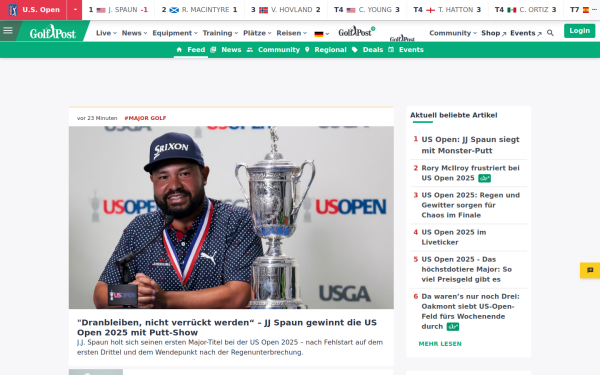
Task: Click the yellow chat feedback icon
Action: [x=590, y=270]
